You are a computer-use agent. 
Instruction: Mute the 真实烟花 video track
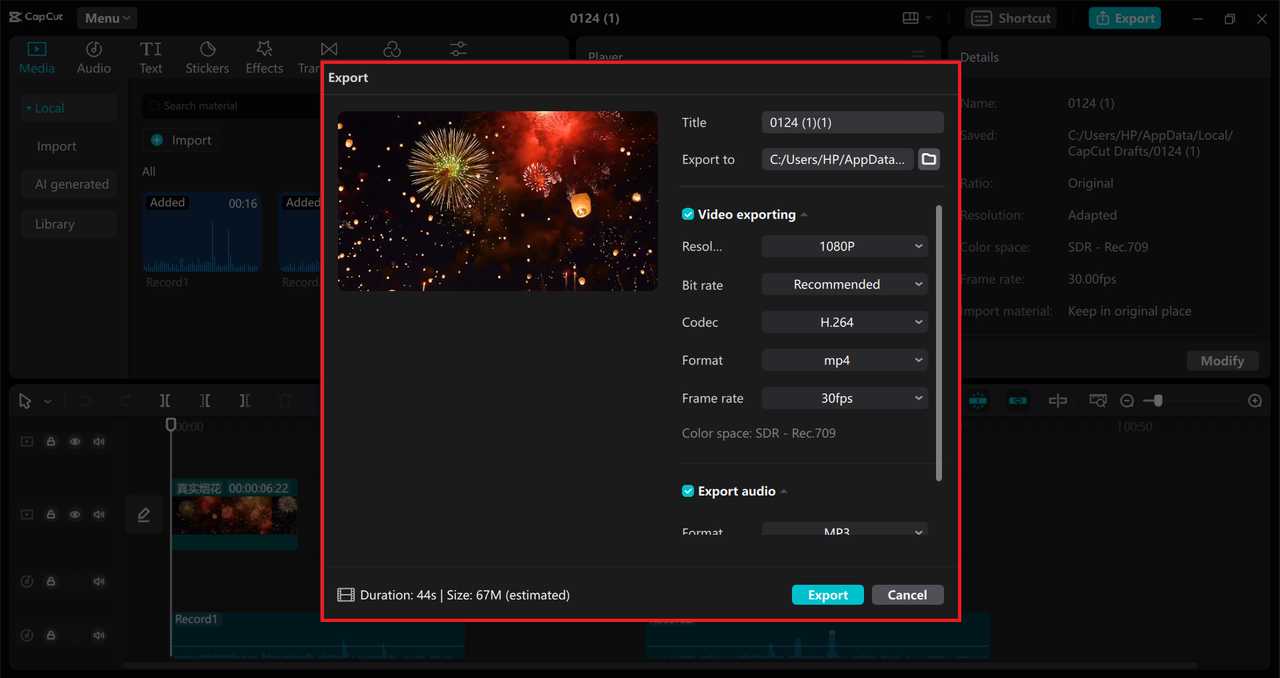(99, 514)
